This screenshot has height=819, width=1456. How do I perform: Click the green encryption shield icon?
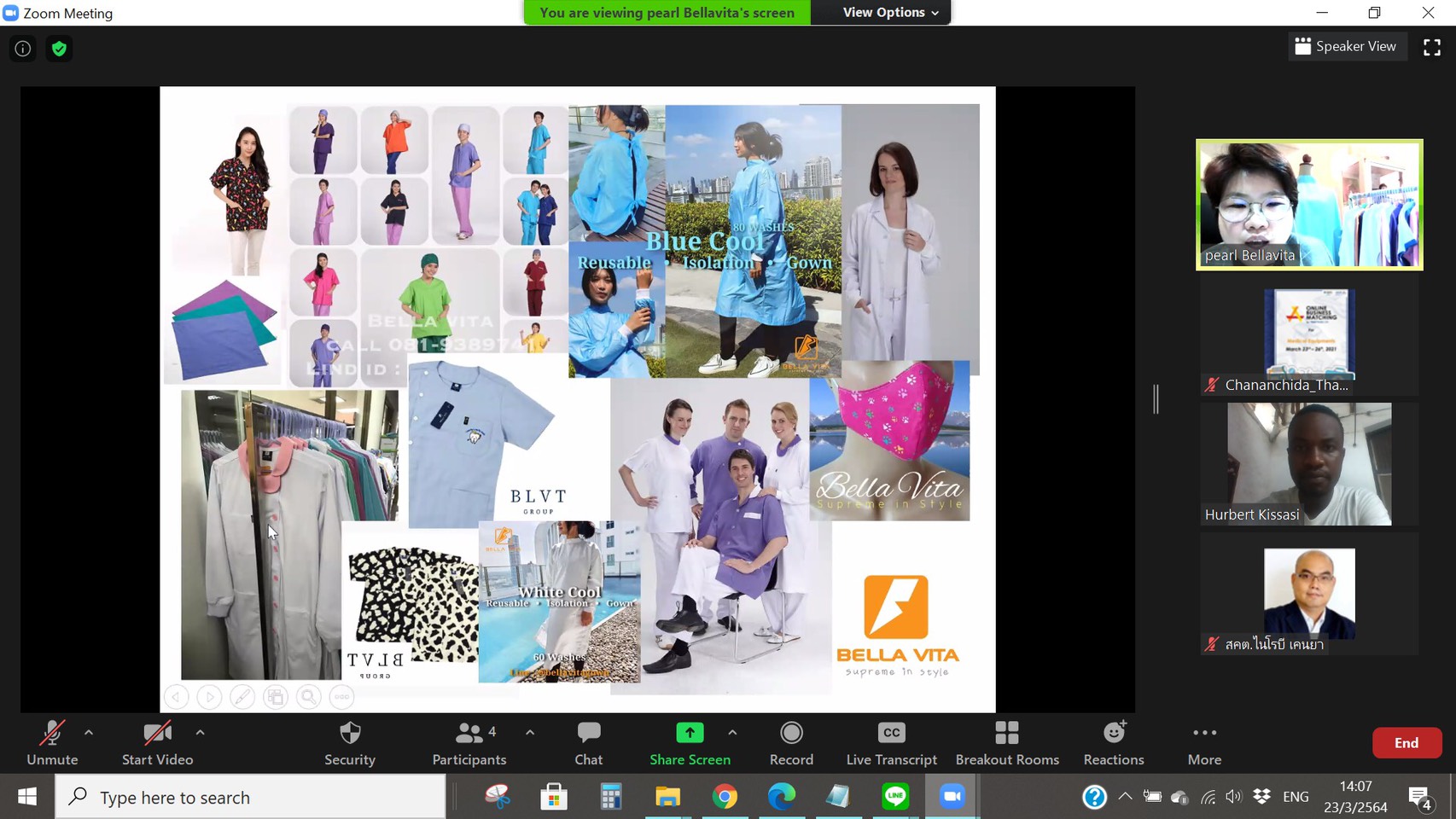[x=59, y=49]
